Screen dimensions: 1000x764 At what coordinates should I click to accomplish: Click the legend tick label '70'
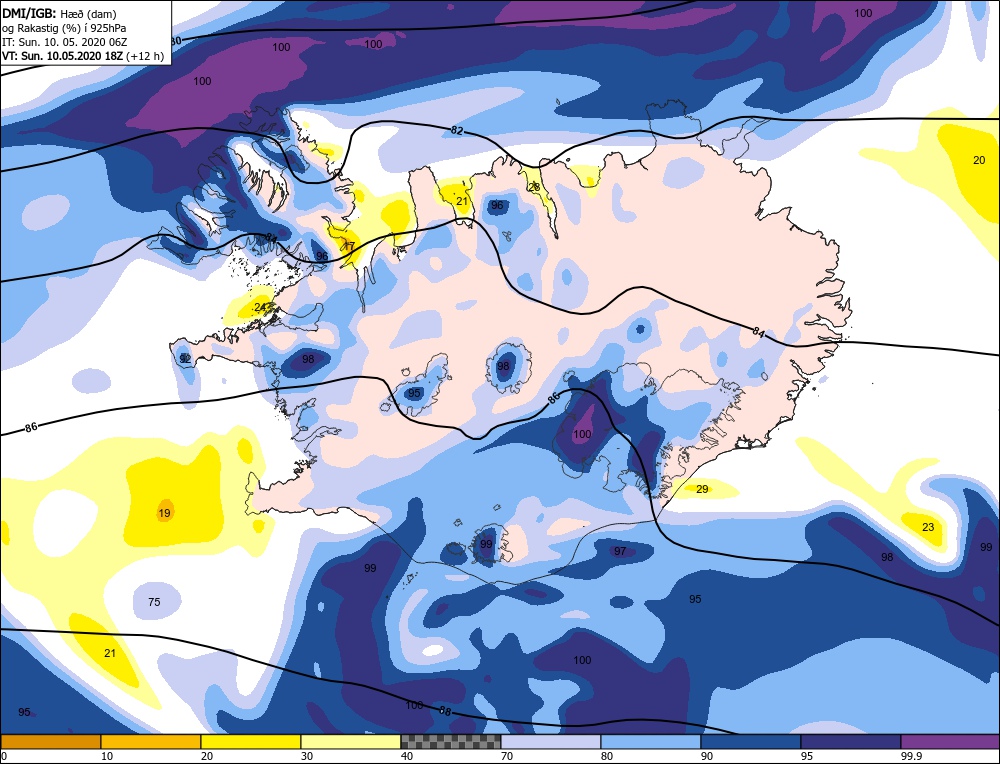click(x=507, y=756)
